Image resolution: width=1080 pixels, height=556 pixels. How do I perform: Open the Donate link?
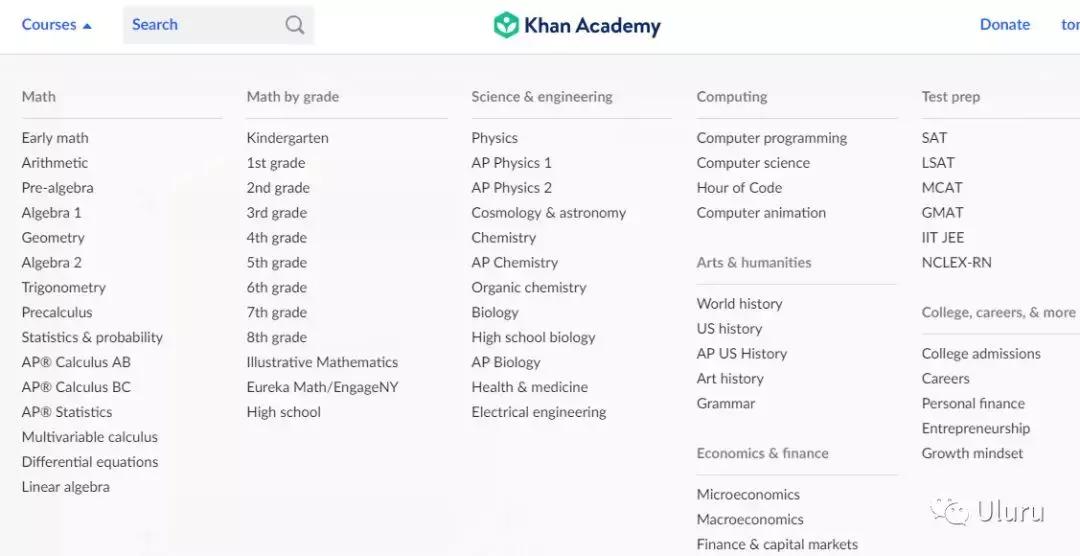(x=1004, y=25)
